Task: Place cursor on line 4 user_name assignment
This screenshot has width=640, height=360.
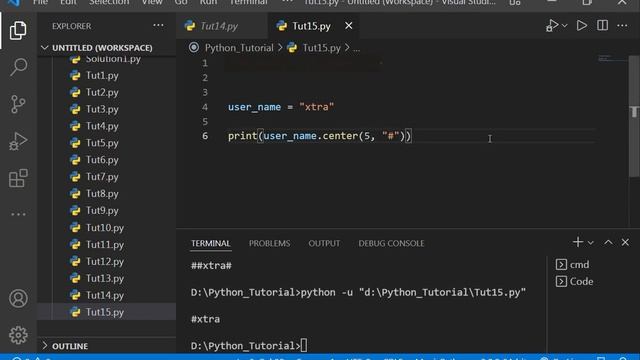Action: [281, 107]
